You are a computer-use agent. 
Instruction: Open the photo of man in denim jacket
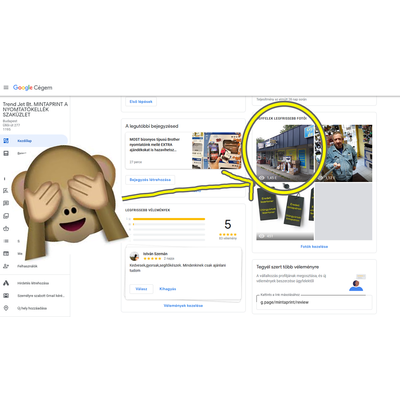click(344, 153)
